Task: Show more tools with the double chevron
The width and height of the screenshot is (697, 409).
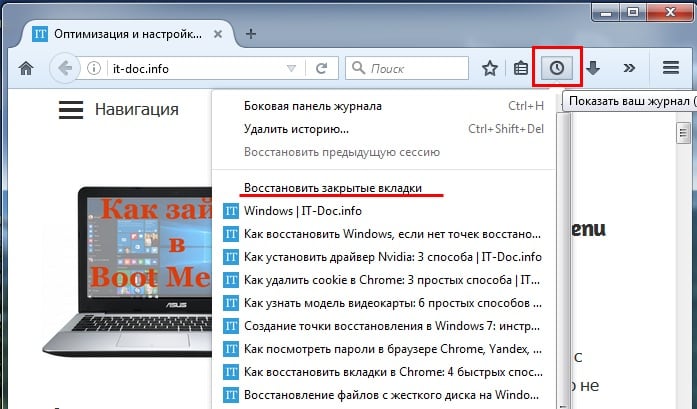Action: pos(628,69)
